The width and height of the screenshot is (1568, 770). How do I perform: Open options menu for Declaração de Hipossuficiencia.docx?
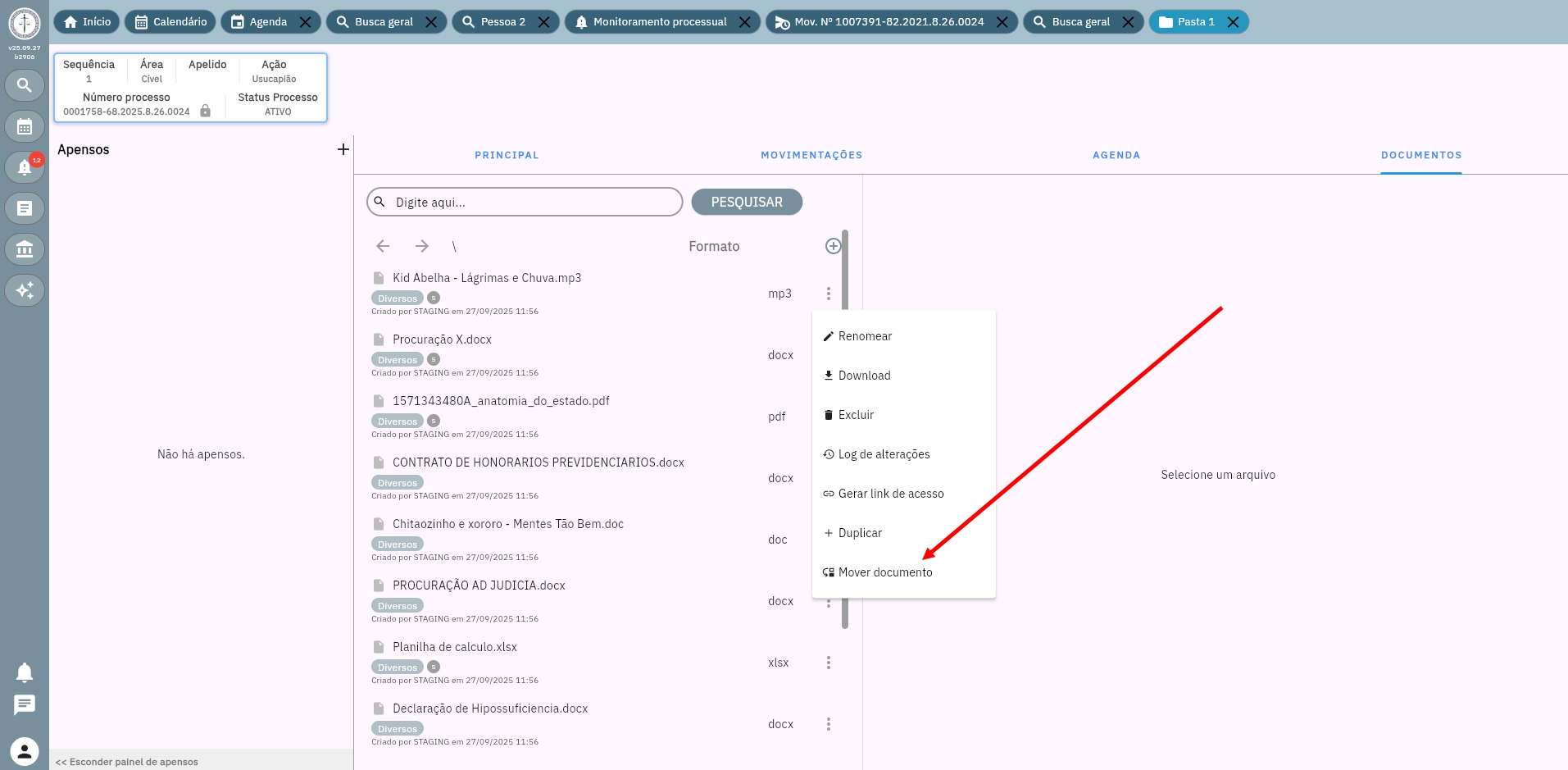click(828, 724)
